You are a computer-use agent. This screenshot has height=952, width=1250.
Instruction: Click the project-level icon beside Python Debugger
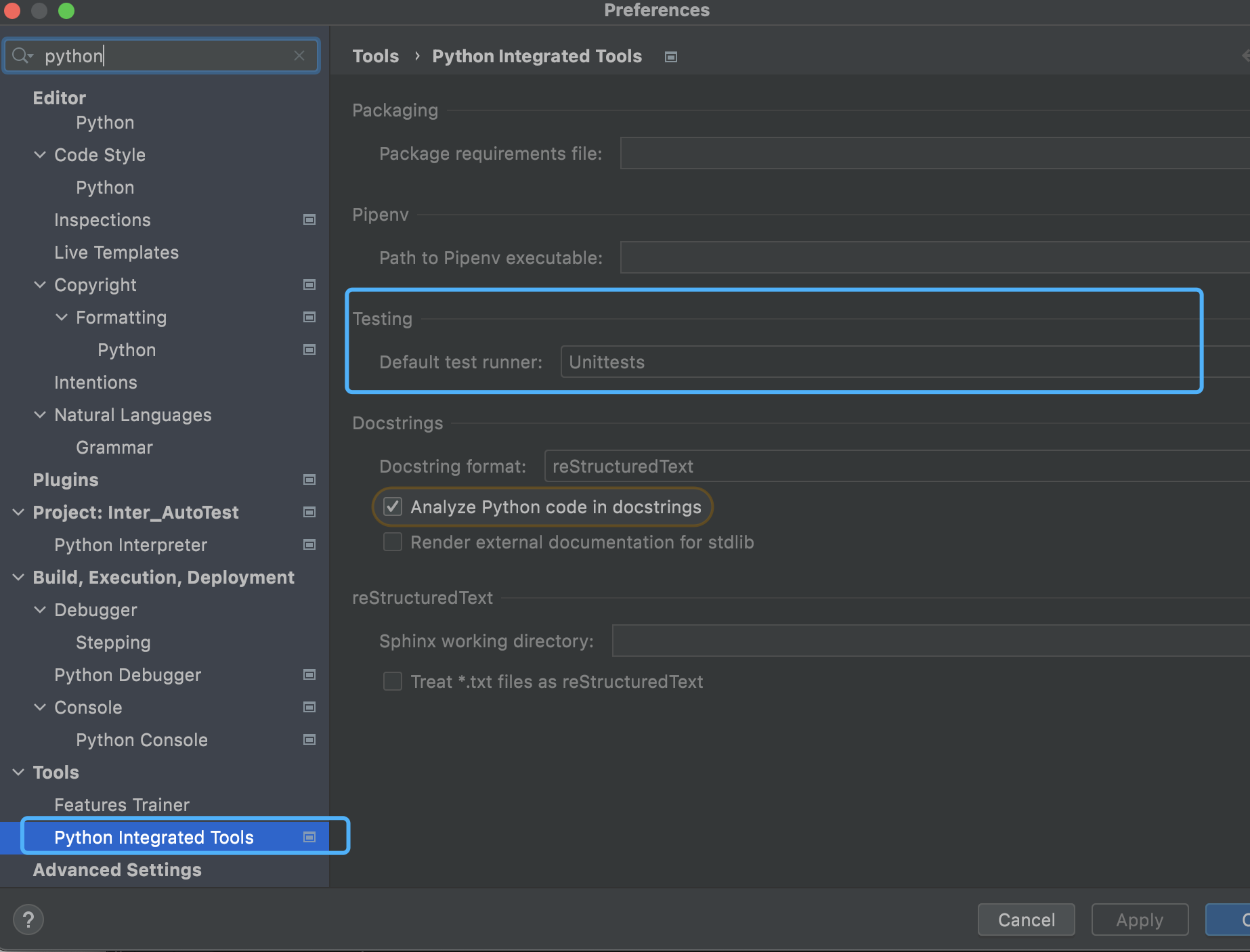tap(309, 674)
